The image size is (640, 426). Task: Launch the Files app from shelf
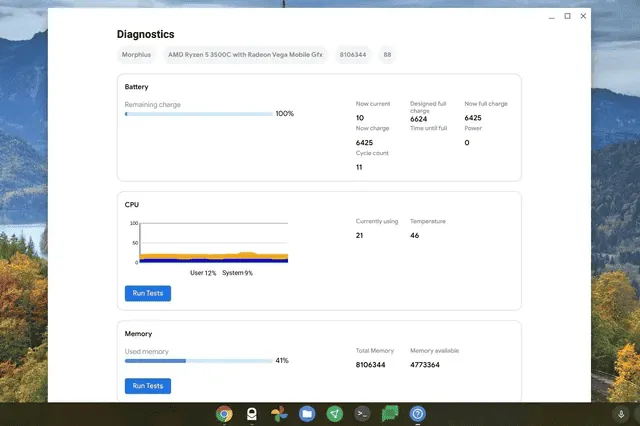(x=307, y=414)
